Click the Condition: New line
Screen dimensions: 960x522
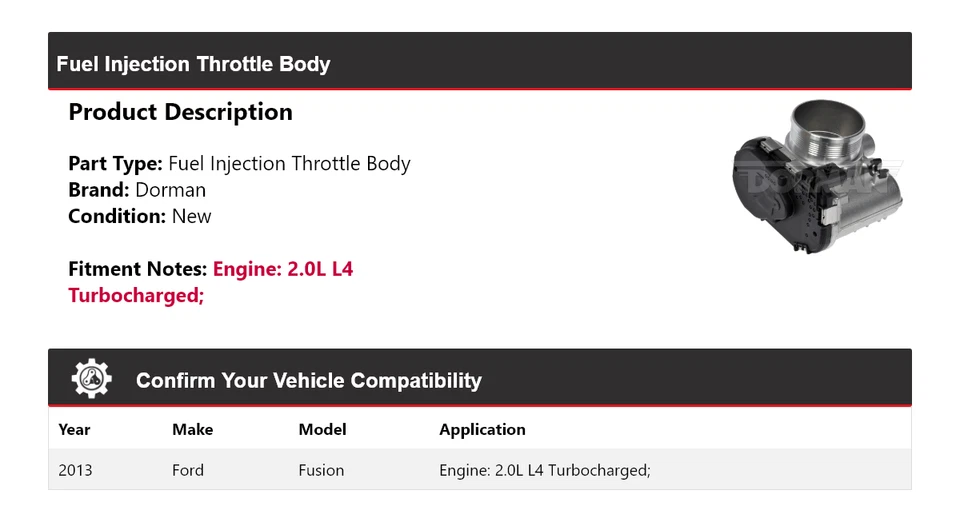point(140,216)
